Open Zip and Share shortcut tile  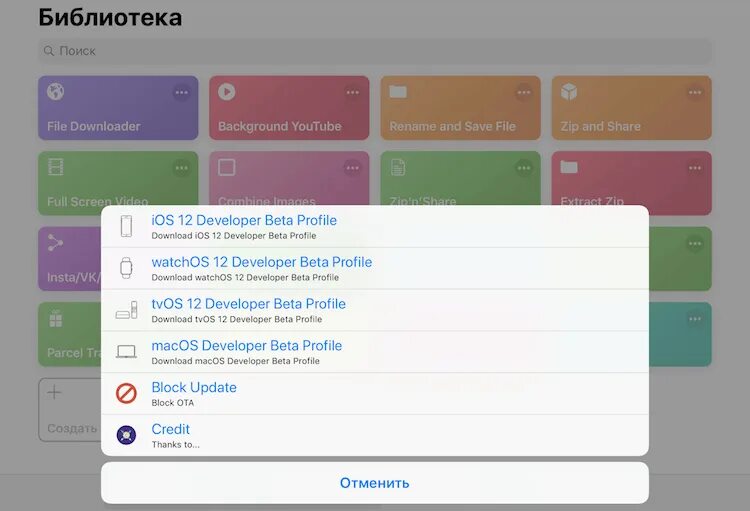631,108
